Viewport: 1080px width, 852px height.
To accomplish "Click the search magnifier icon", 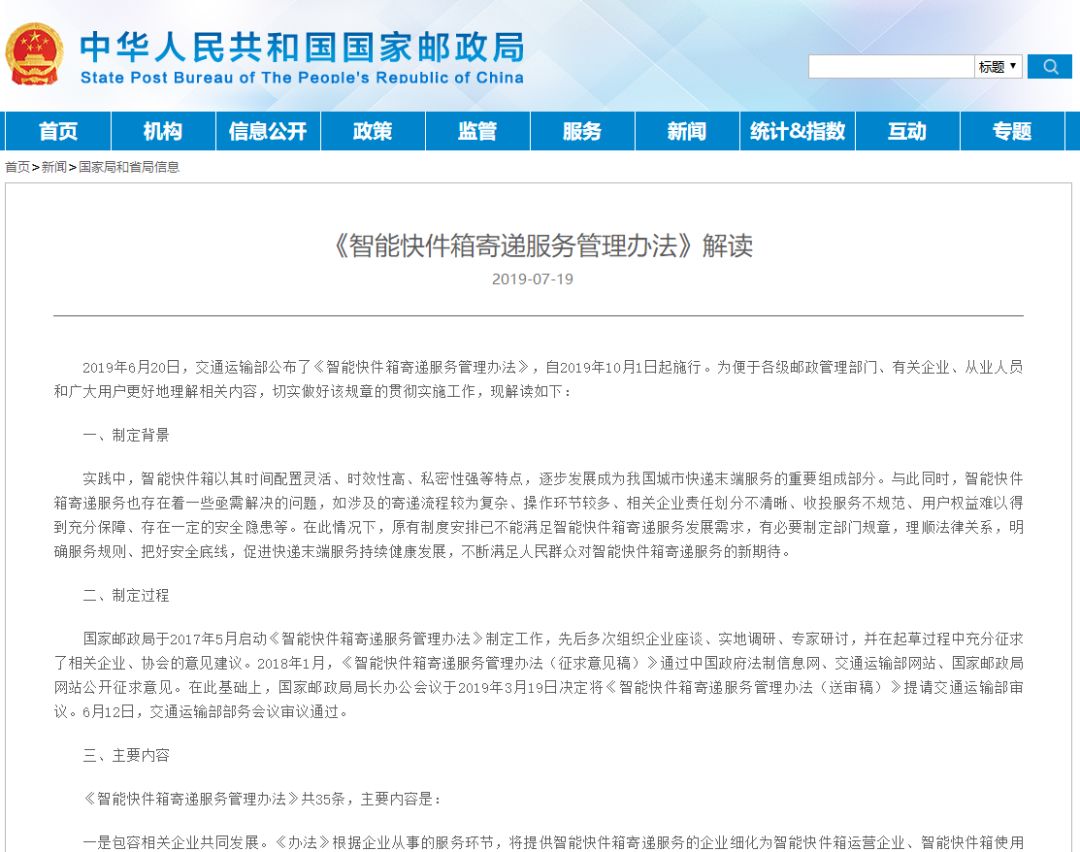I will pos(1049,66).
